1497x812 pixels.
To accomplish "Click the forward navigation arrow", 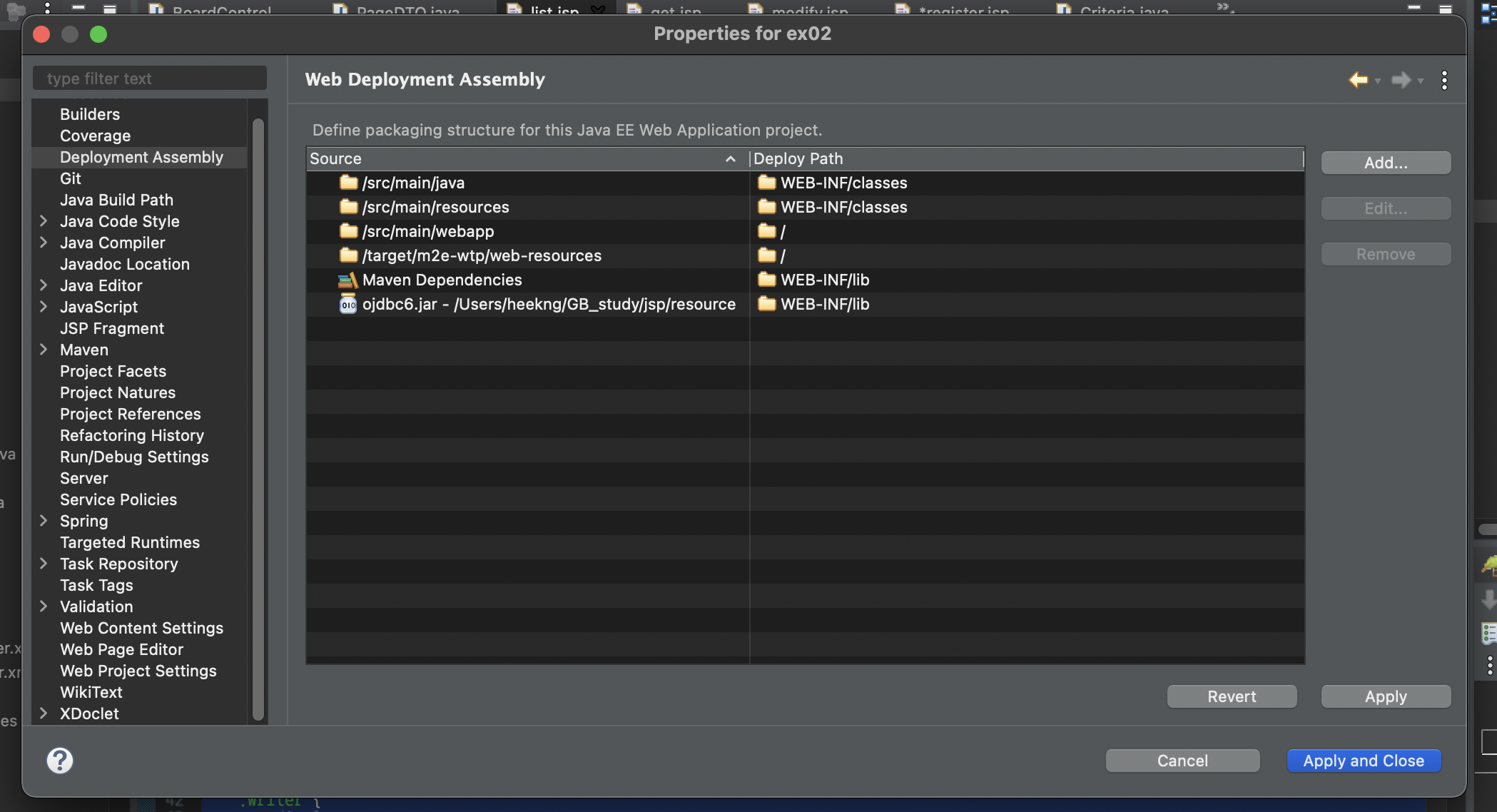I will click(x=1401, y=80).
